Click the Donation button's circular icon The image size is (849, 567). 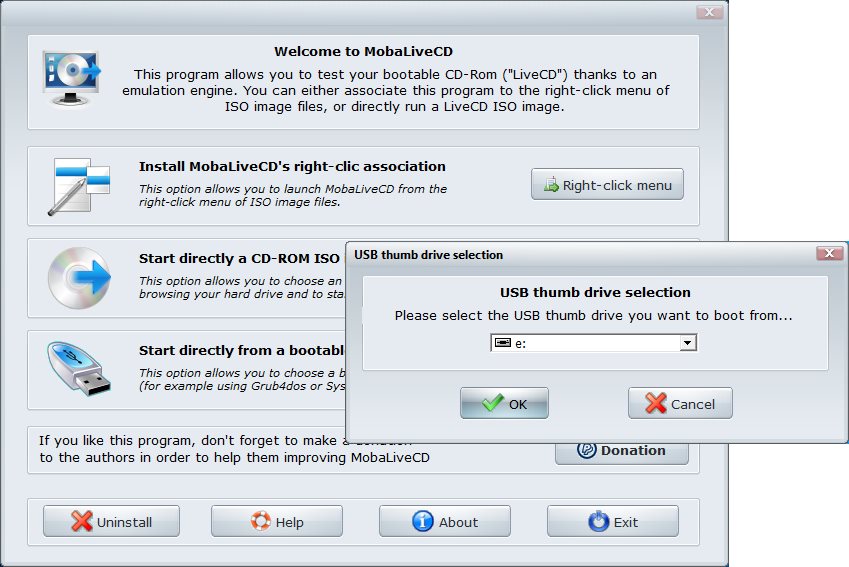[x=586, y=450]
